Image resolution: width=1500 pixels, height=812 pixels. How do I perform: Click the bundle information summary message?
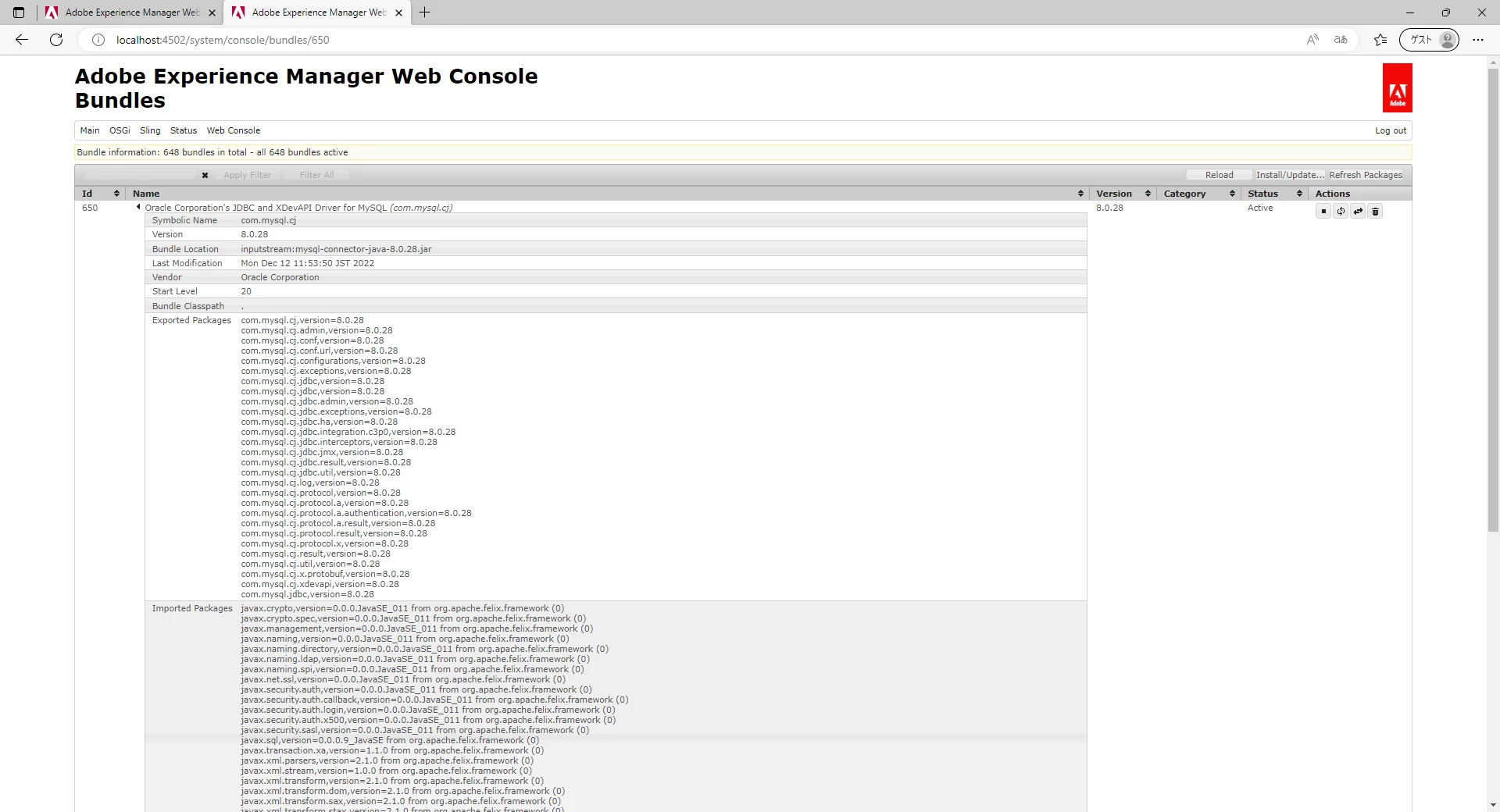(x=212, y=152)
